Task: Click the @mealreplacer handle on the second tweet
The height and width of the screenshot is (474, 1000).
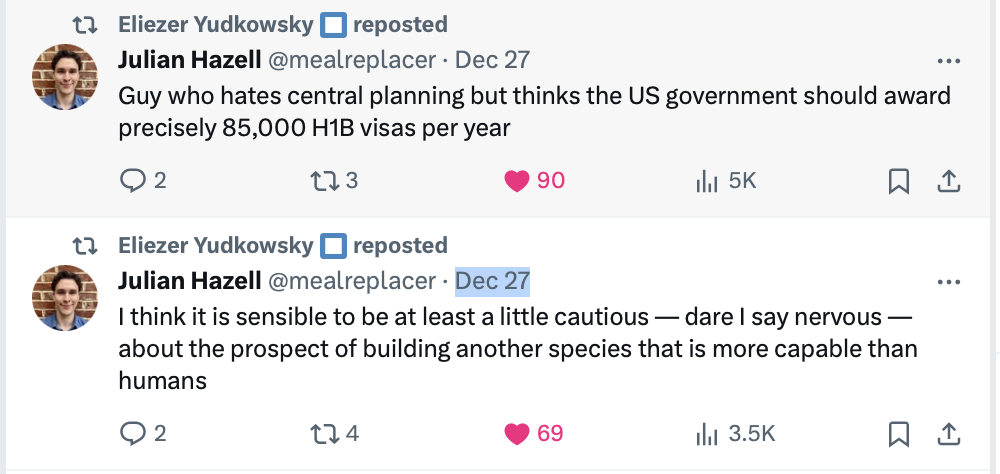Action: 351,281
